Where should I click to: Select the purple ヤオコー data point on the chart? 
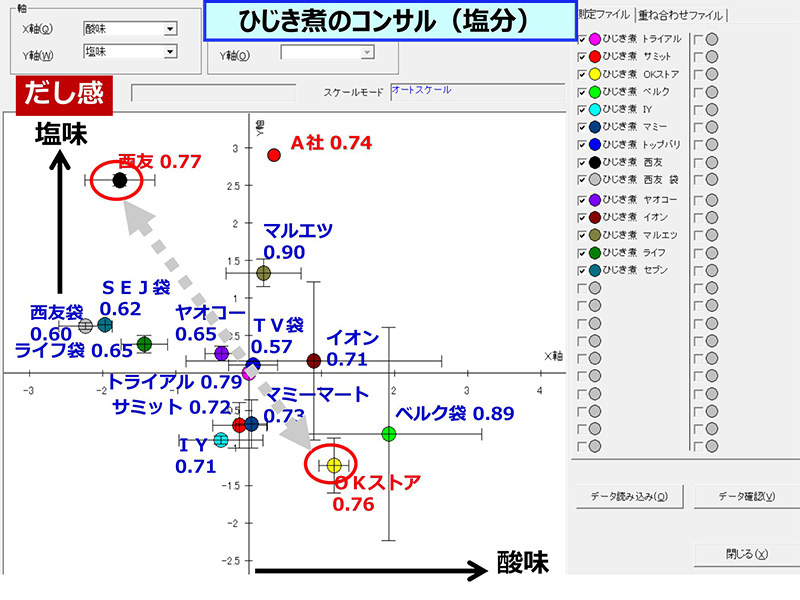click(x=221, y=353)
